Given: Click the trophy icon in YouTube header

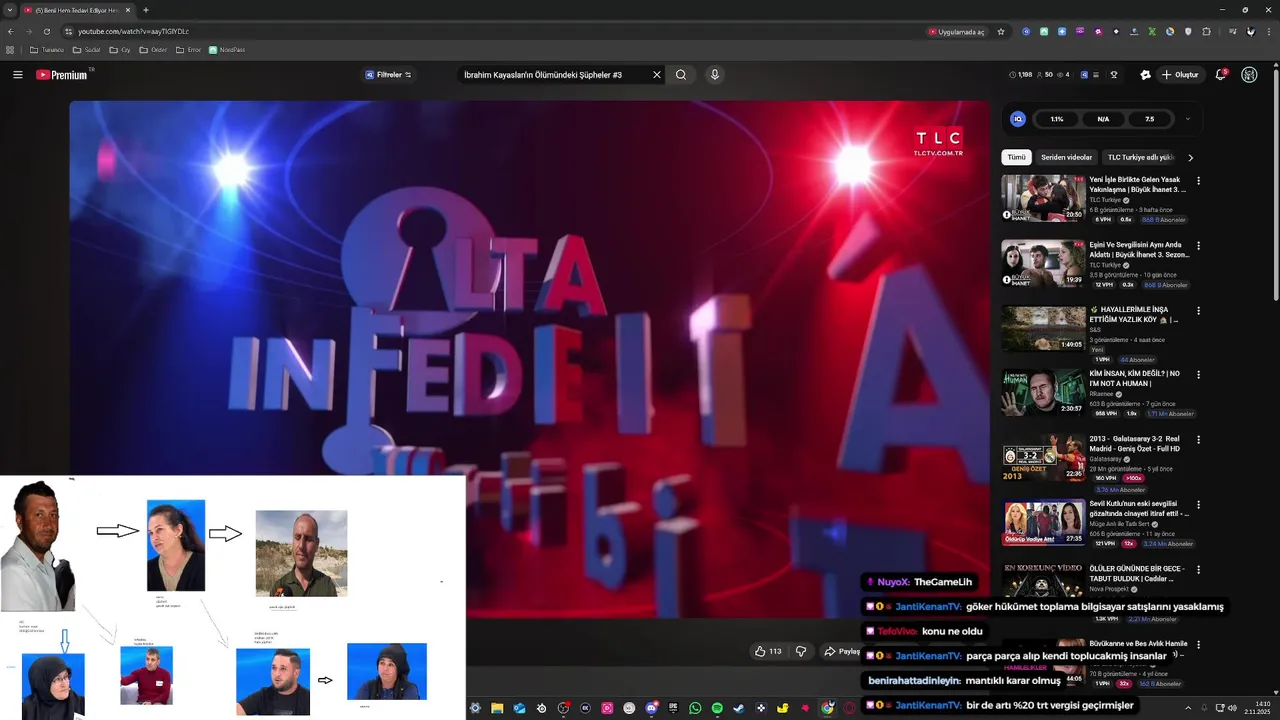Looking at the screenshot, I should [1114, 75].
